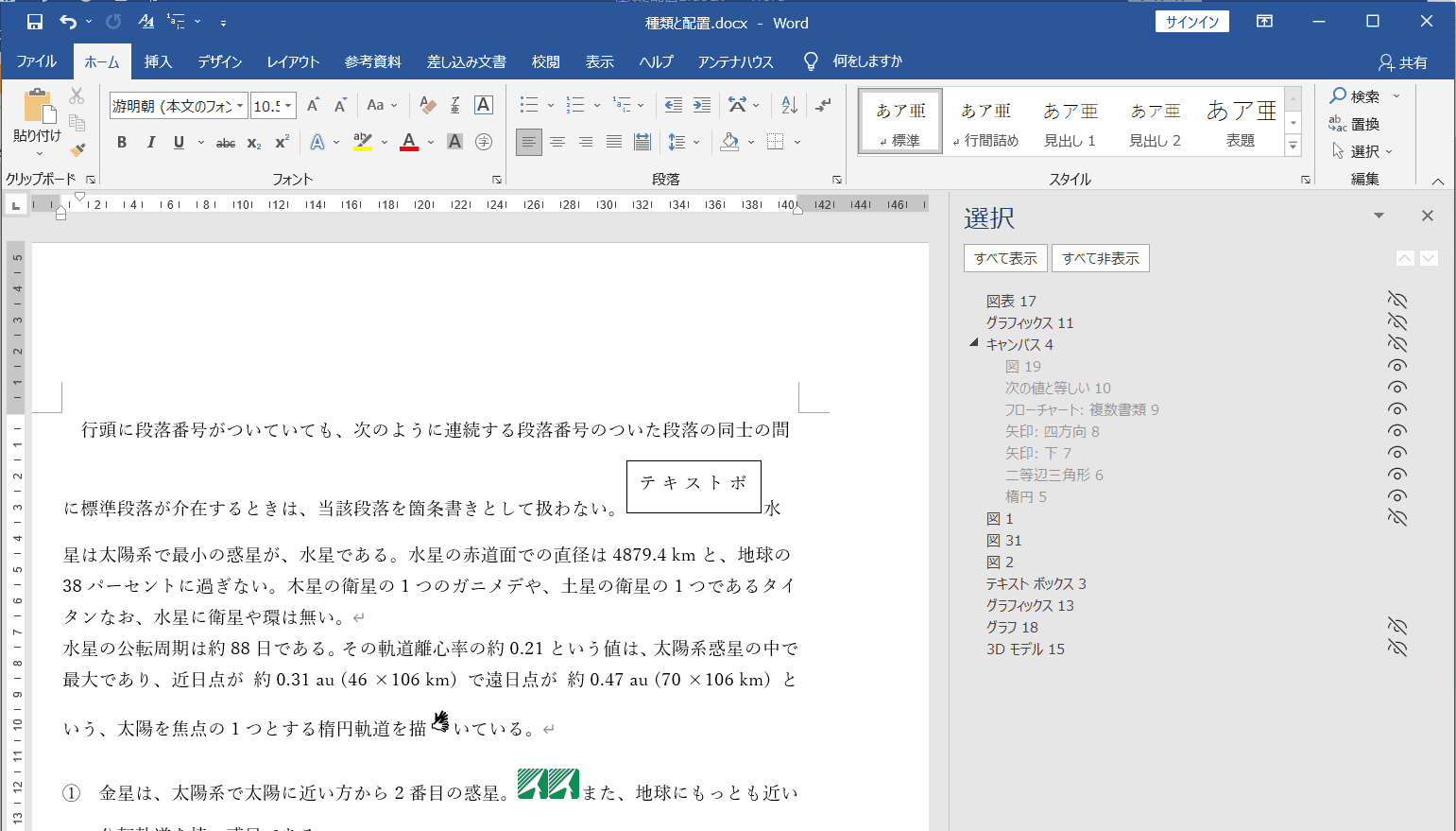Click the sort A-Z icon
Image resolution: width=1456 pixels, height=831 pixels.
point(789,105)
